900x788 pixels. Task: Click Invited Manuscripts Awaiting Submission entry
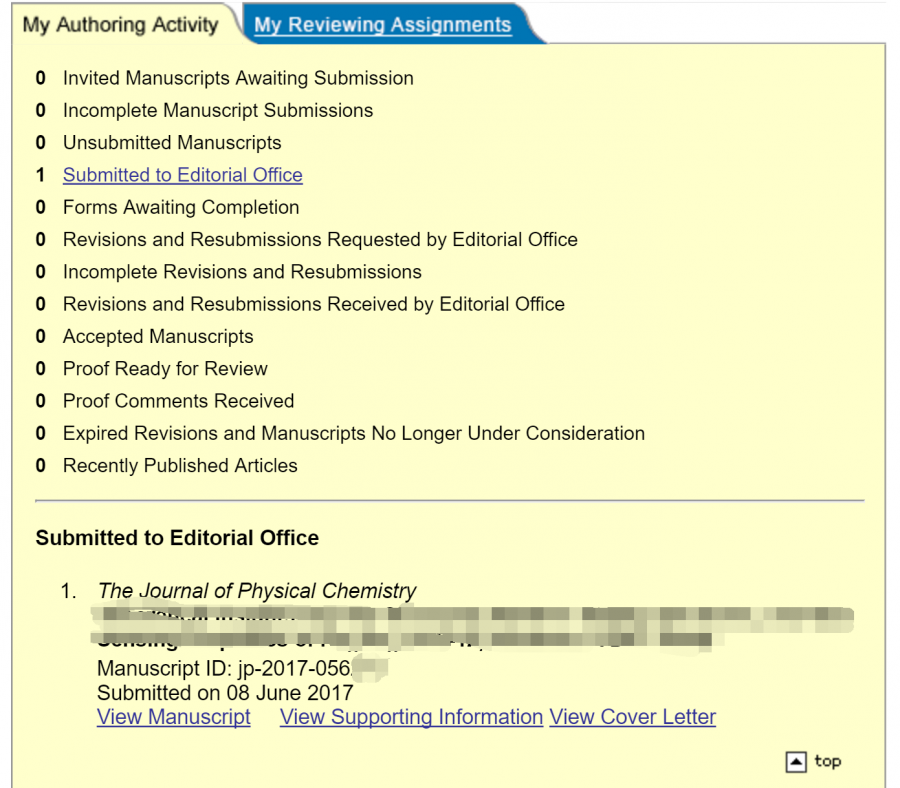(x=238, y=78)
